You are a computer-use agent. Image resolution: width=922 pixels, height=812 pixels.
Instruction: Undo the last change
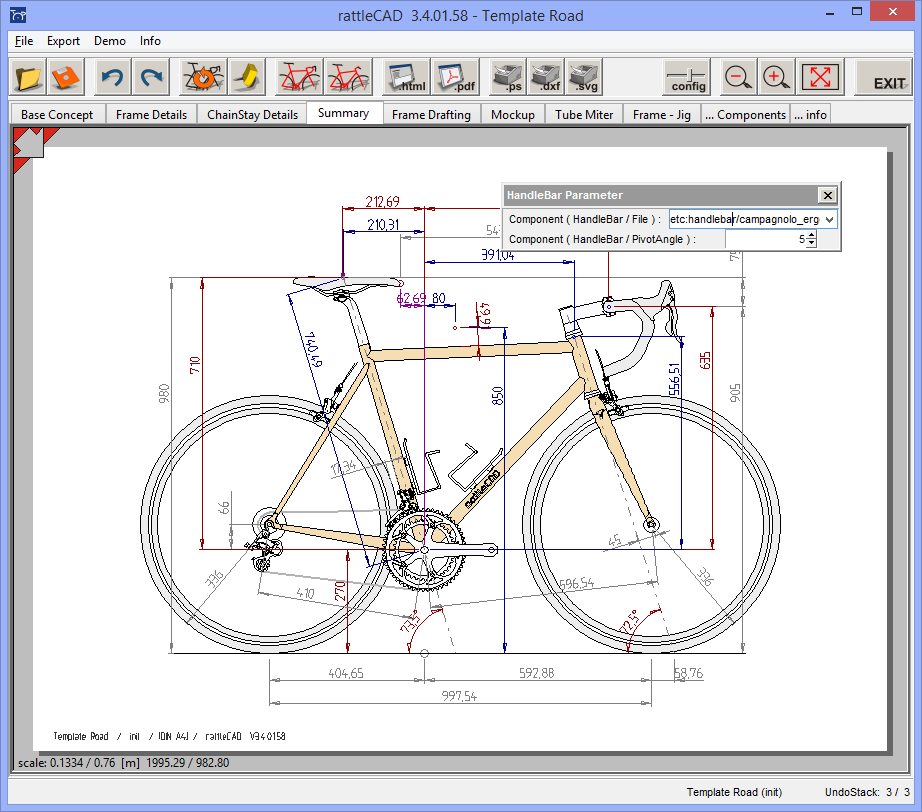click(113, 77)
